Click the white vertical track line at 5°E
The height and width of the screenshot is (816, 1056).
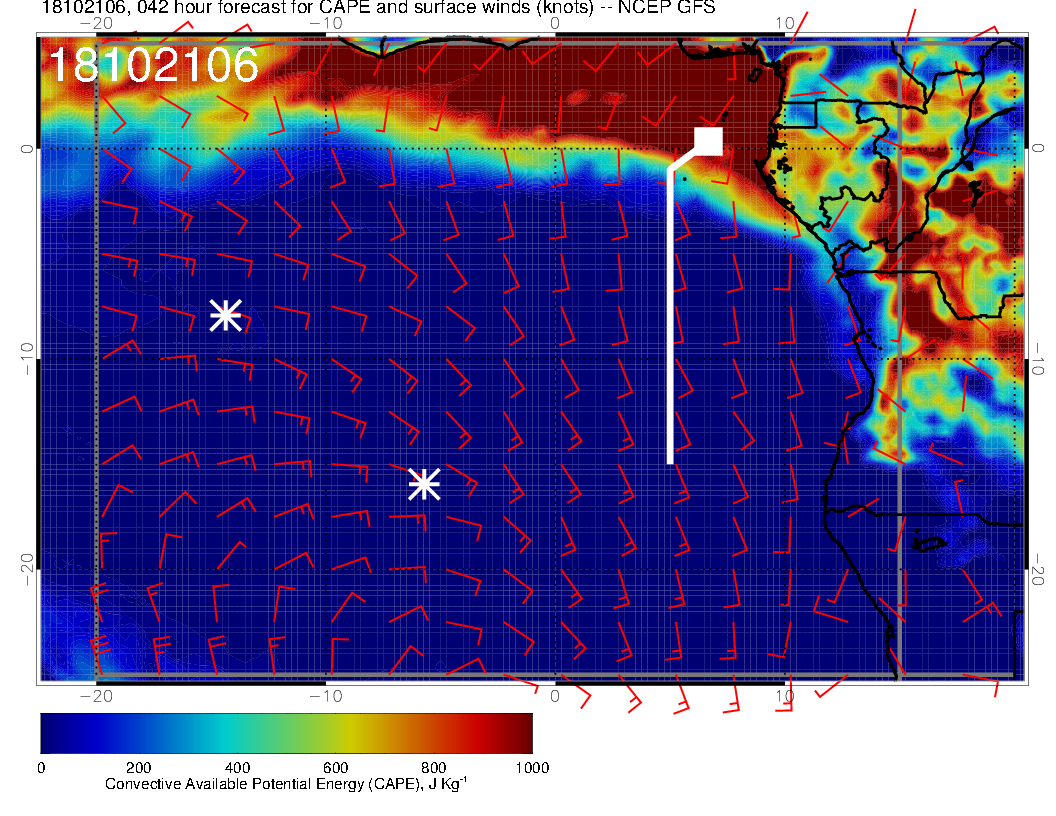coord(670,316)
